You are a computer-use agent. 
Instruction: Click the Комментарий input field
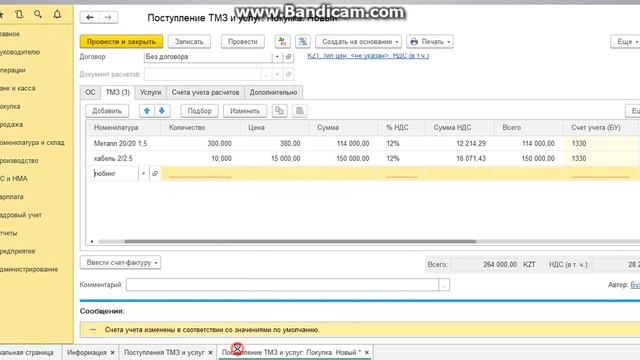[x=282, y=285]
